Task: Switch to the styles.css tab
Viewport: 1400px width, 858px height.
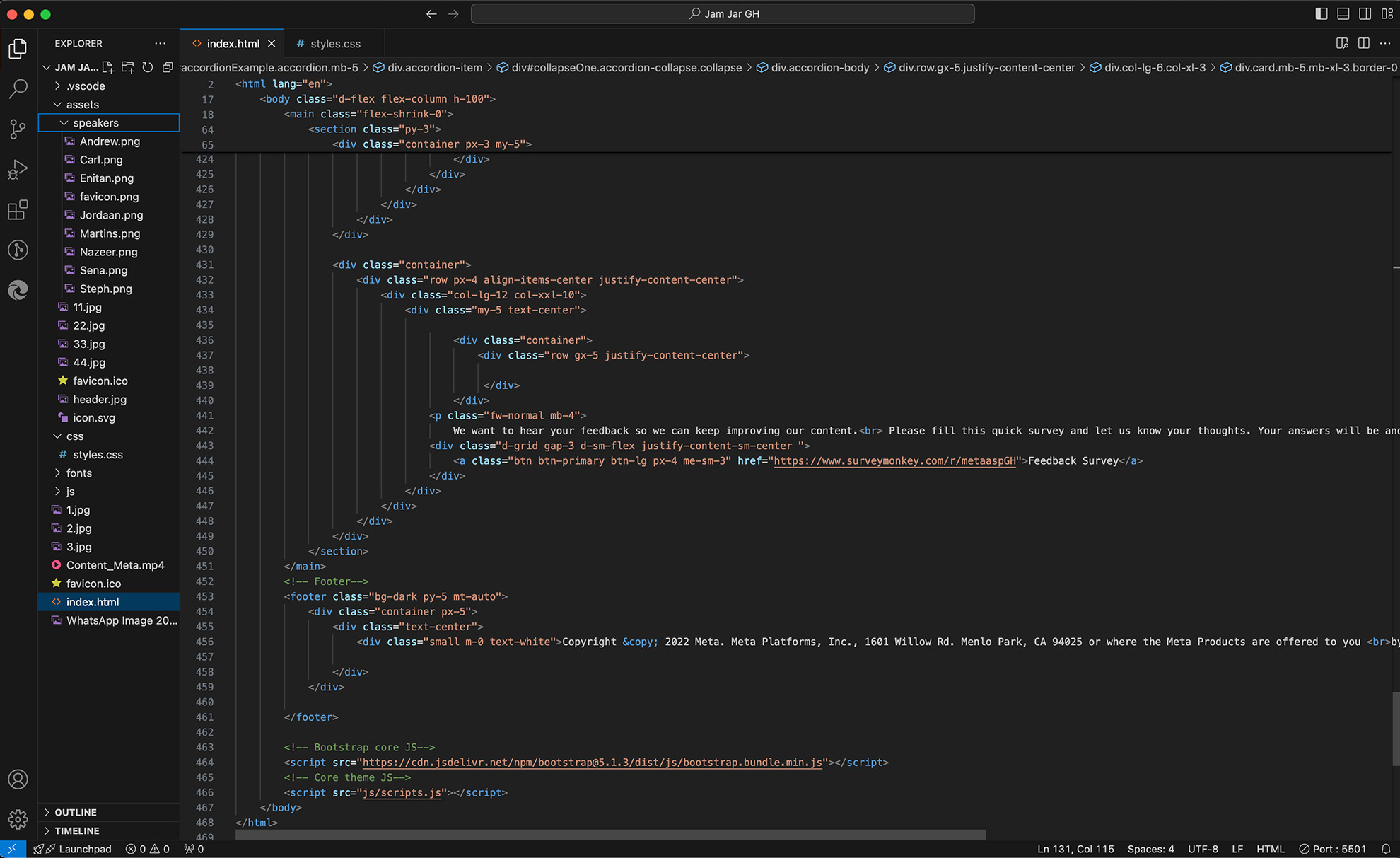Action: [334, 43]
